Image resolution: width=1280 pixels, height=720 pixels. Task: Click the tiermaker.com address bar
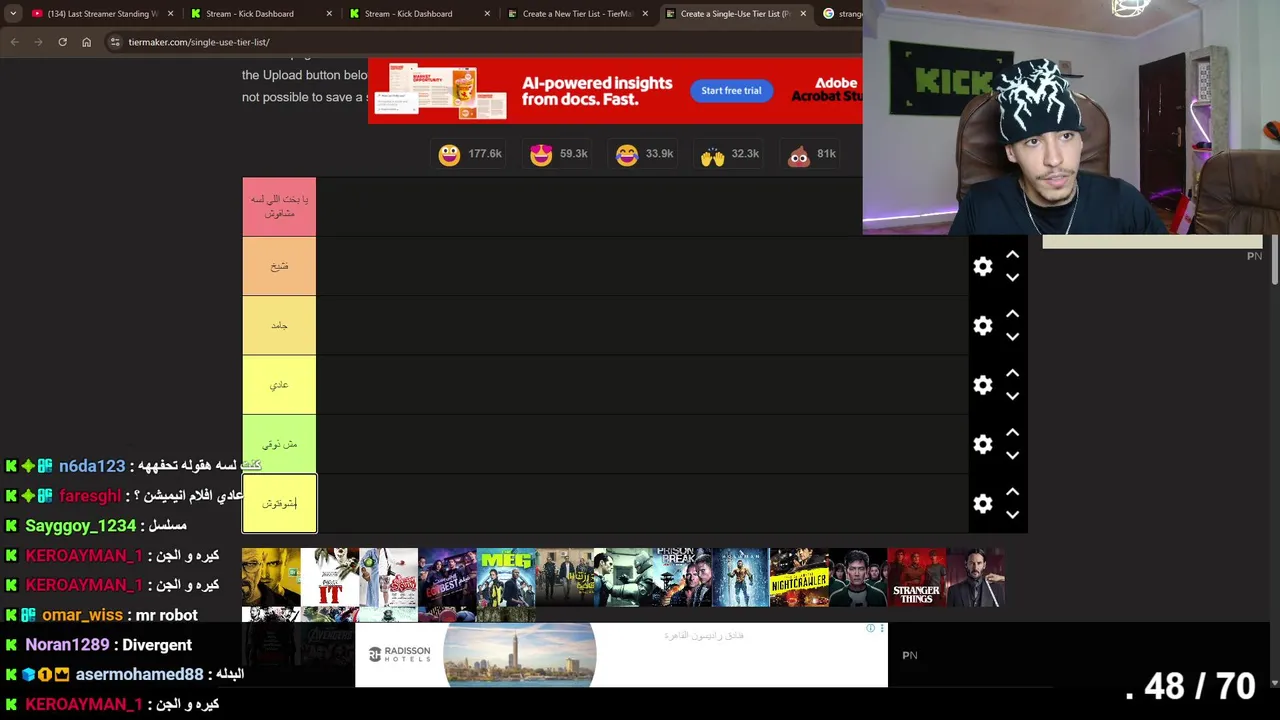click(485, 42)
